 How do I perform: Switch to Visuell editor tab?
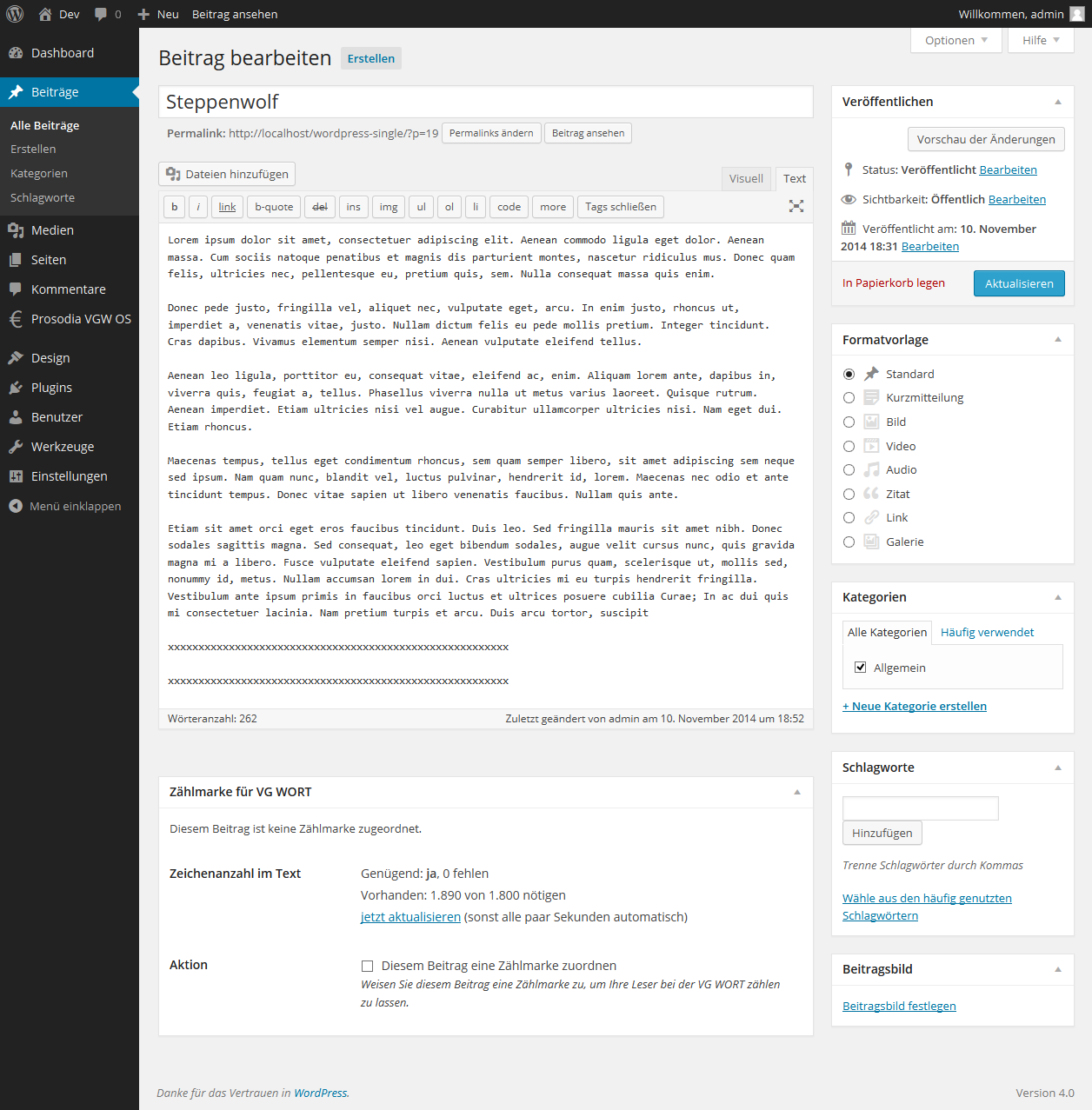[746, 178]
